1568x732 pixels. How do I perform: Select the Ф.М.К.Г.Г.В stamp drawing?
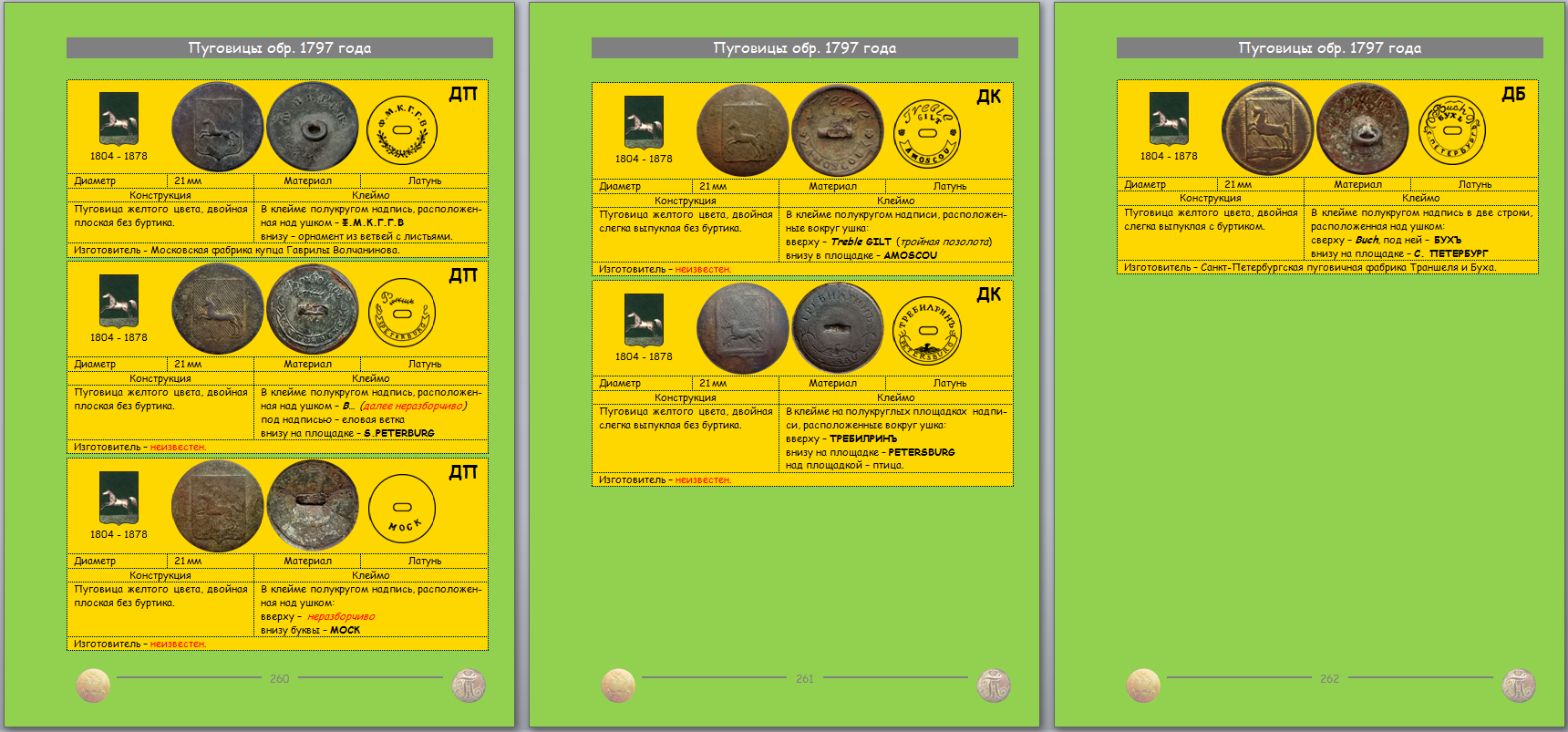click(402, 131)
